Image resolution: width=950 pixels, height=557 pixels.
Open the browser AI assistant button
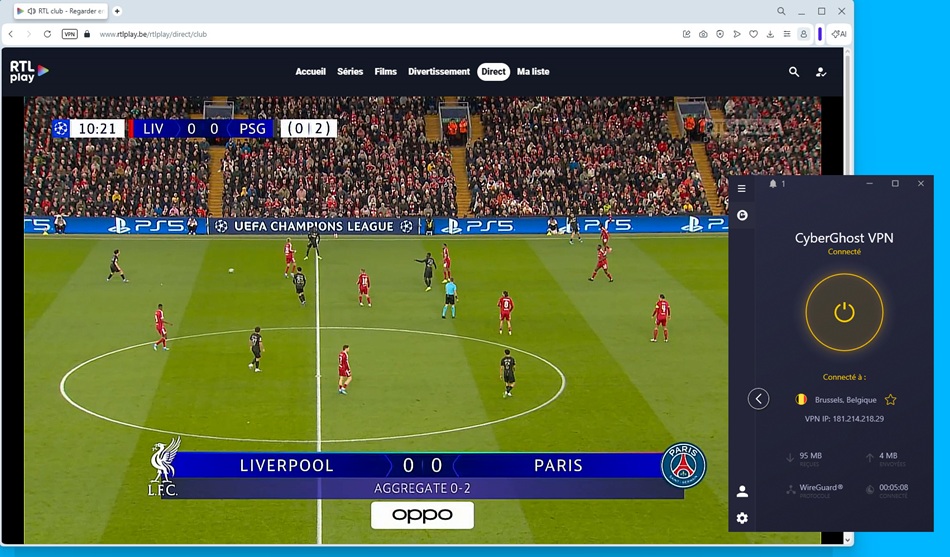839,34
